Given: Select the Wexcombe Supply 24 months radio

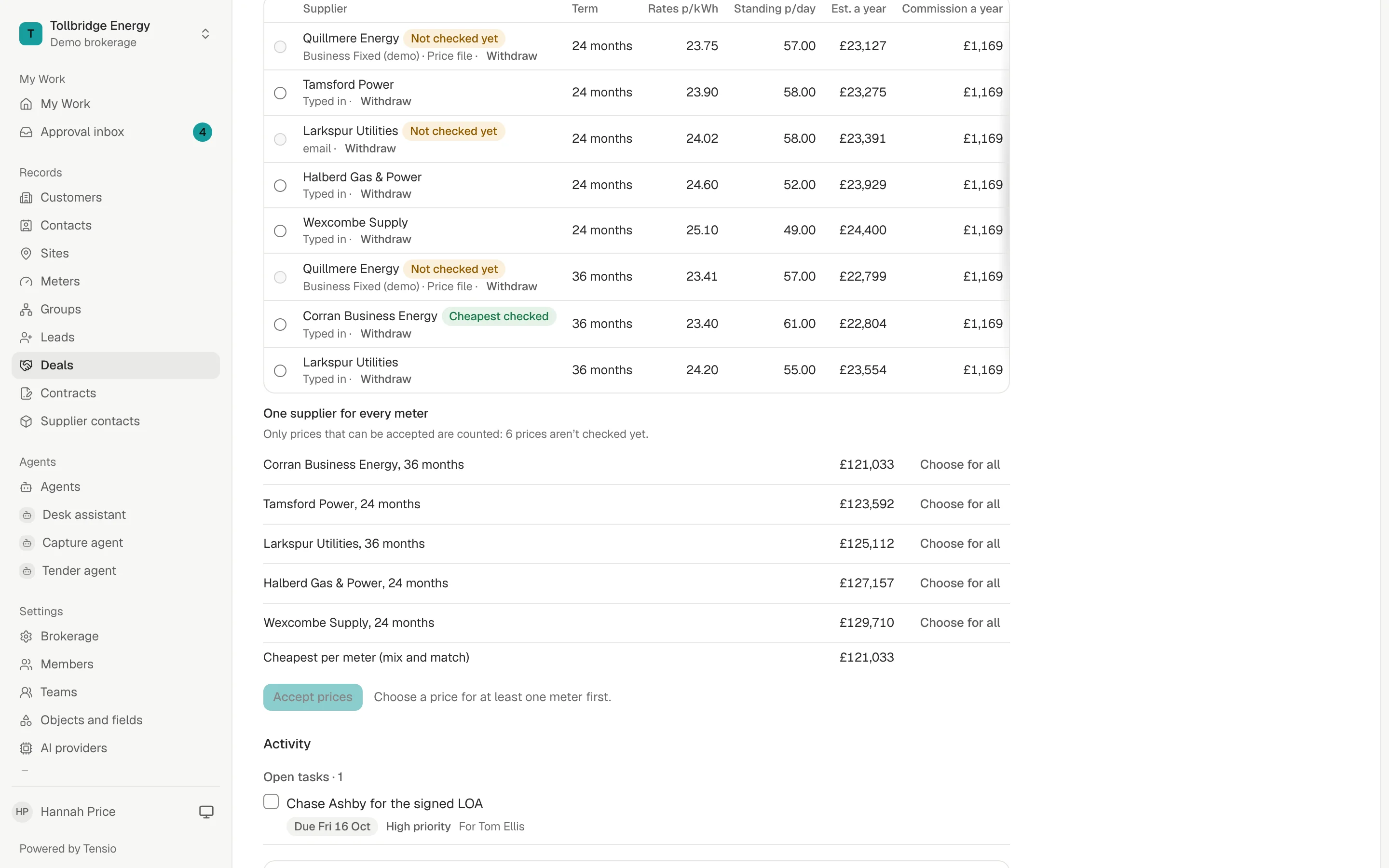Looking at the screenshot, I should (280, 231).
